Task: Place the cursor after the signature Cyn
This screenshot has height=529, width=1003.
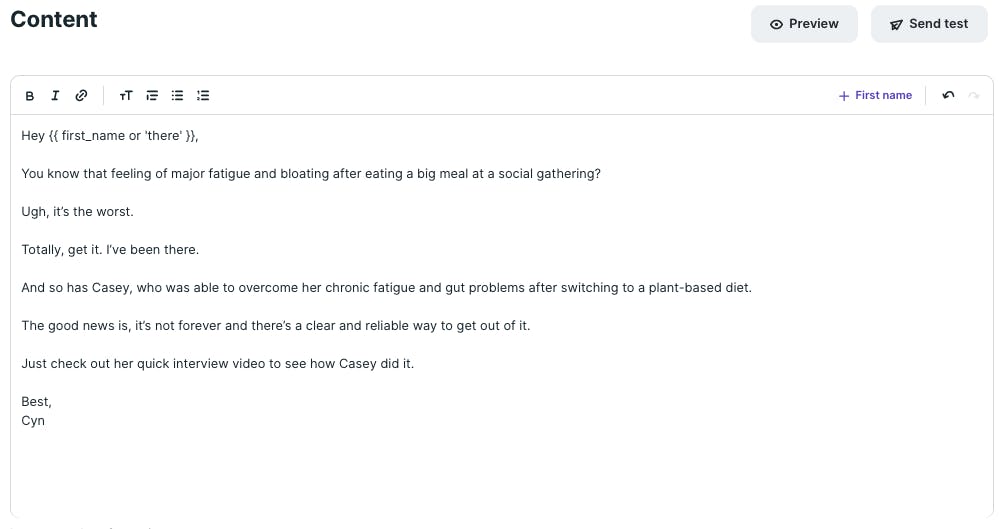Action: (x=45, y=421)
